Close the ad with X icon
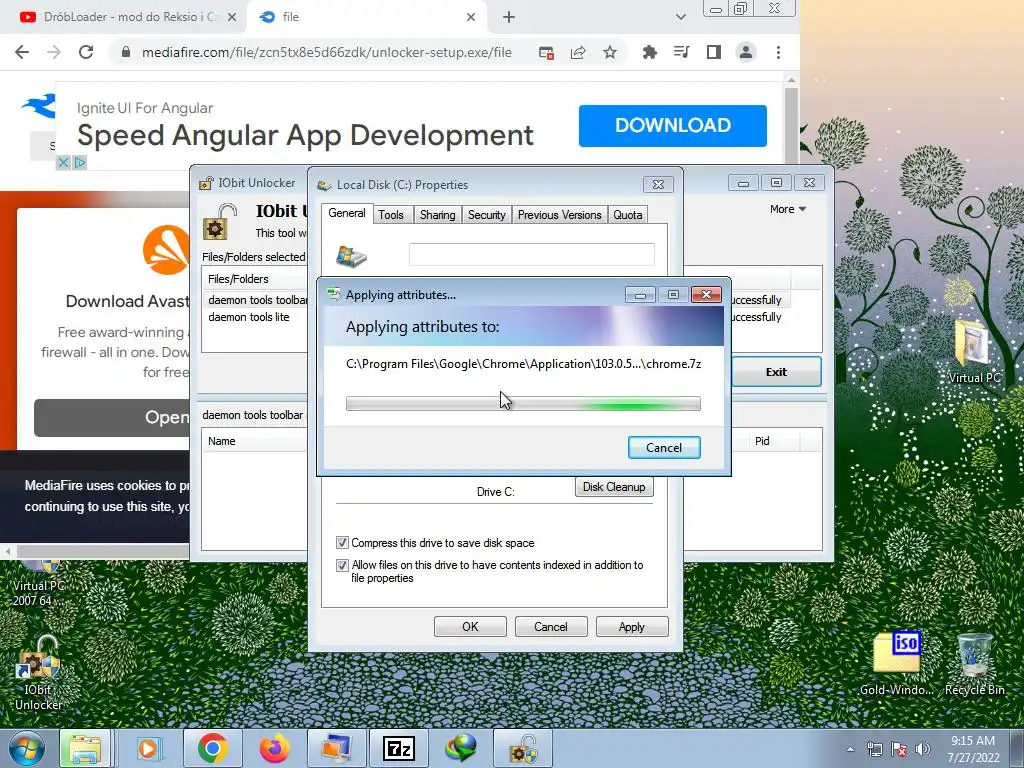The image size is (1024, 768). pos(63,163)
